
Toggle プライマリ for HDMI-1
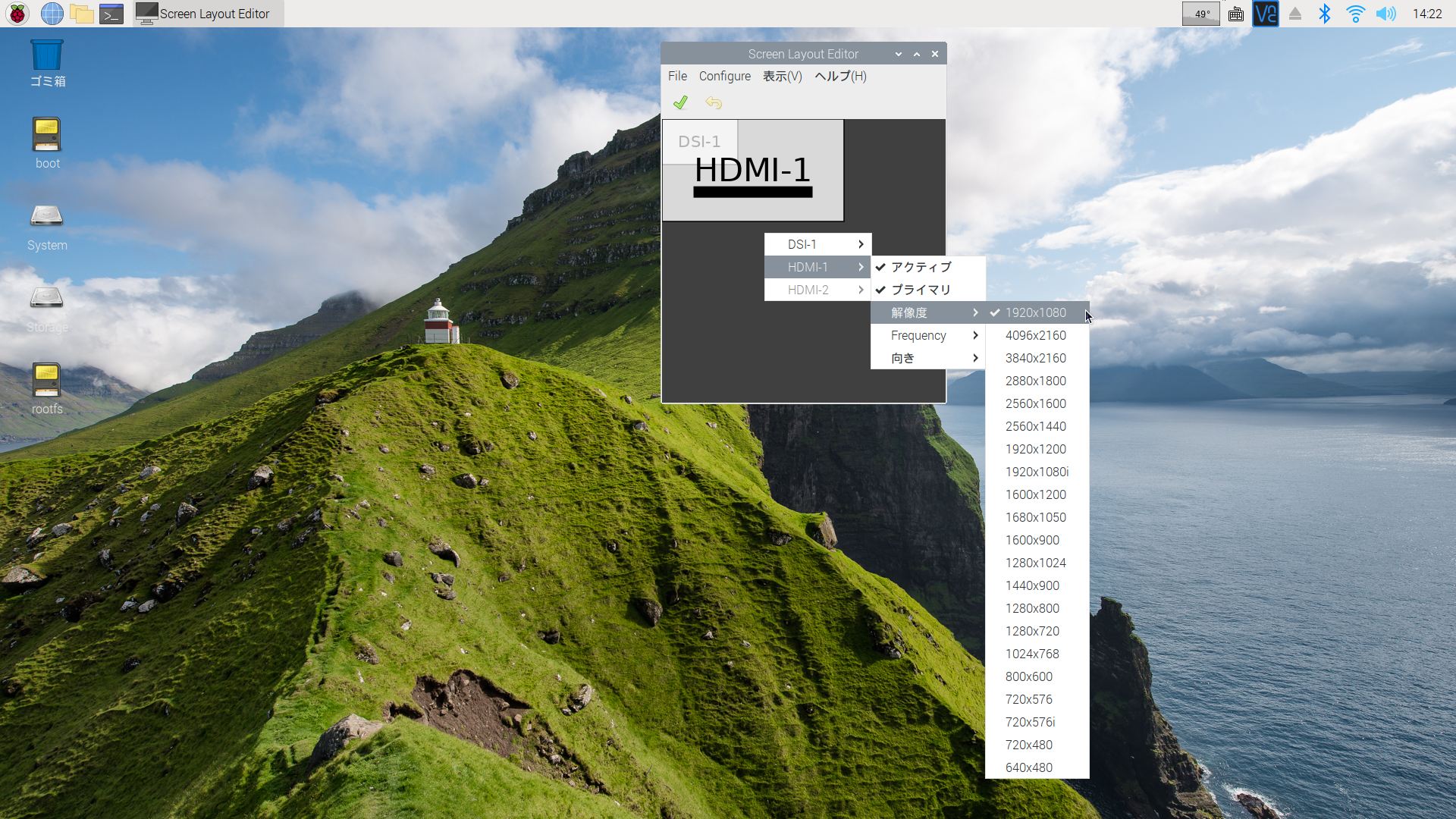918,290
